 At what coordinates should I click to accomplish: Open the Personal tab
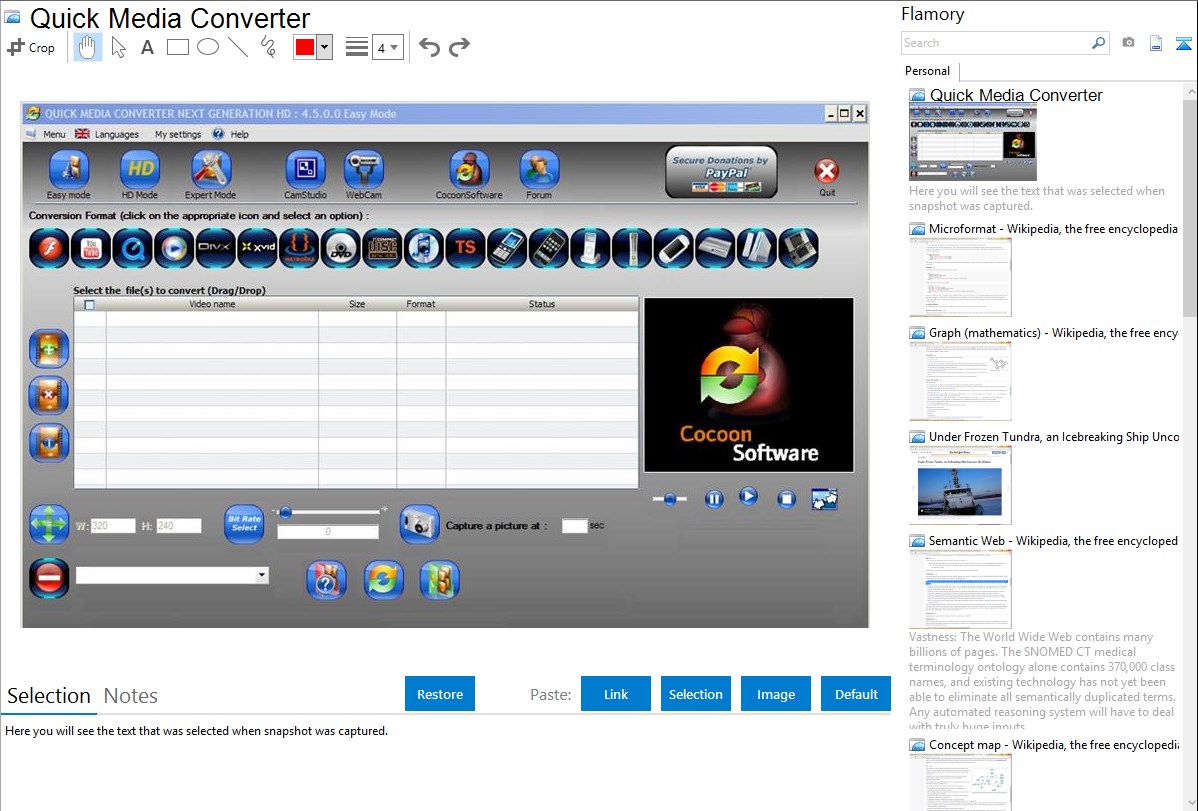(x=928, y=71)
